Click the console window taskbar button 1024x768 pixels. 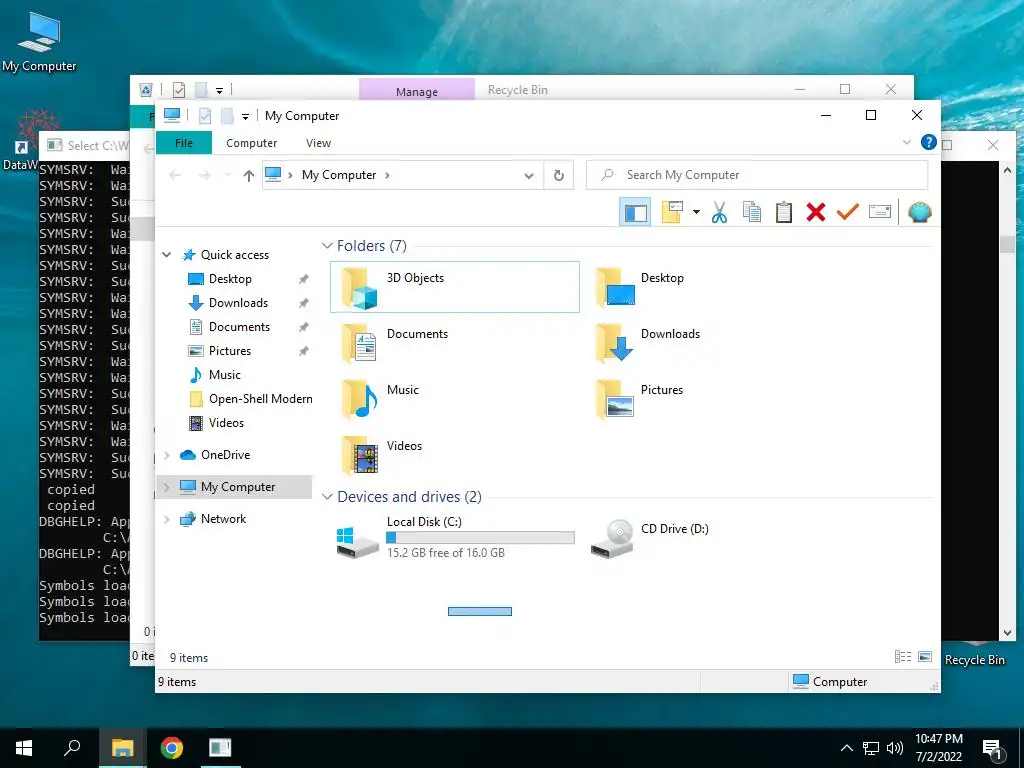[x=220, y=748]
